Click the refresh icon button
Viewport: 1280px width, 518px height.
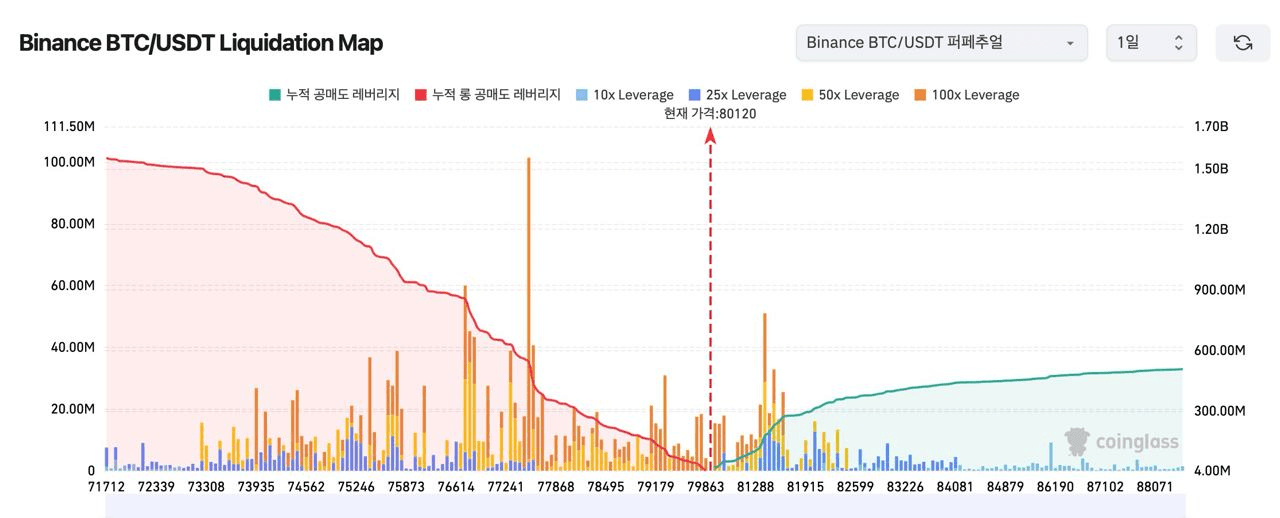[x=1242, y=43]
